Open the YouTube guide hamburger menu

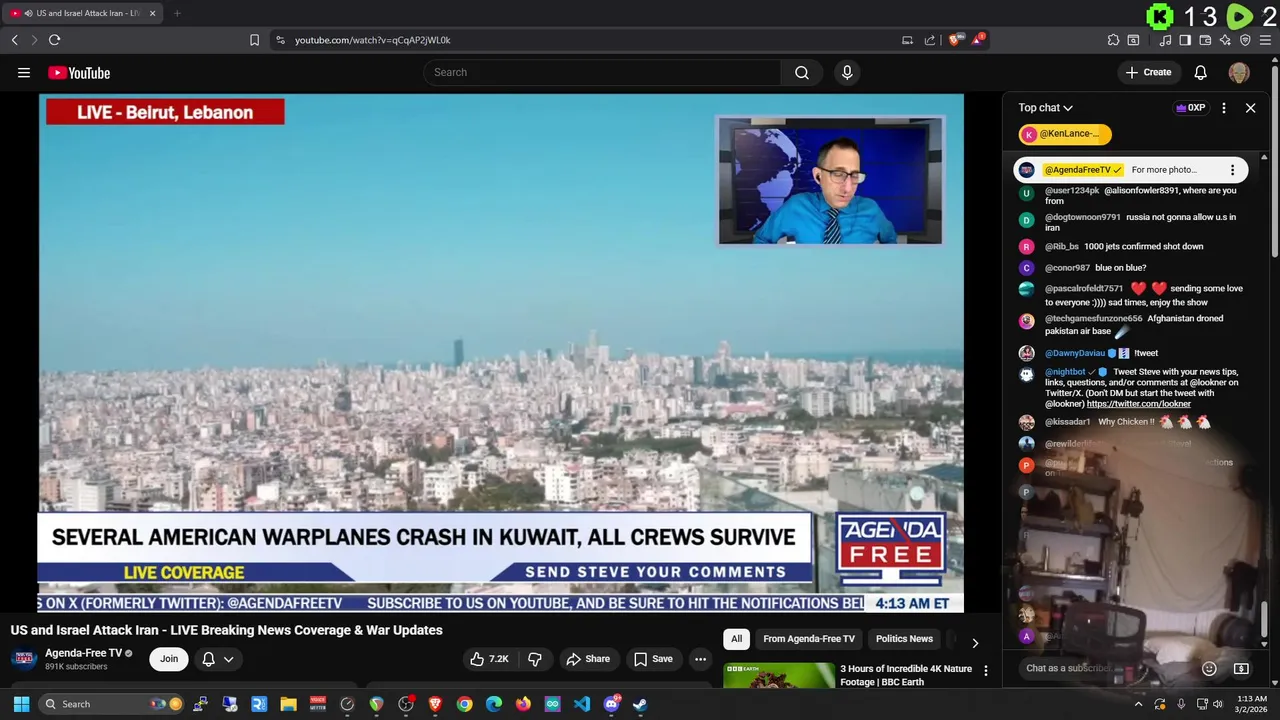pos(24,72)
